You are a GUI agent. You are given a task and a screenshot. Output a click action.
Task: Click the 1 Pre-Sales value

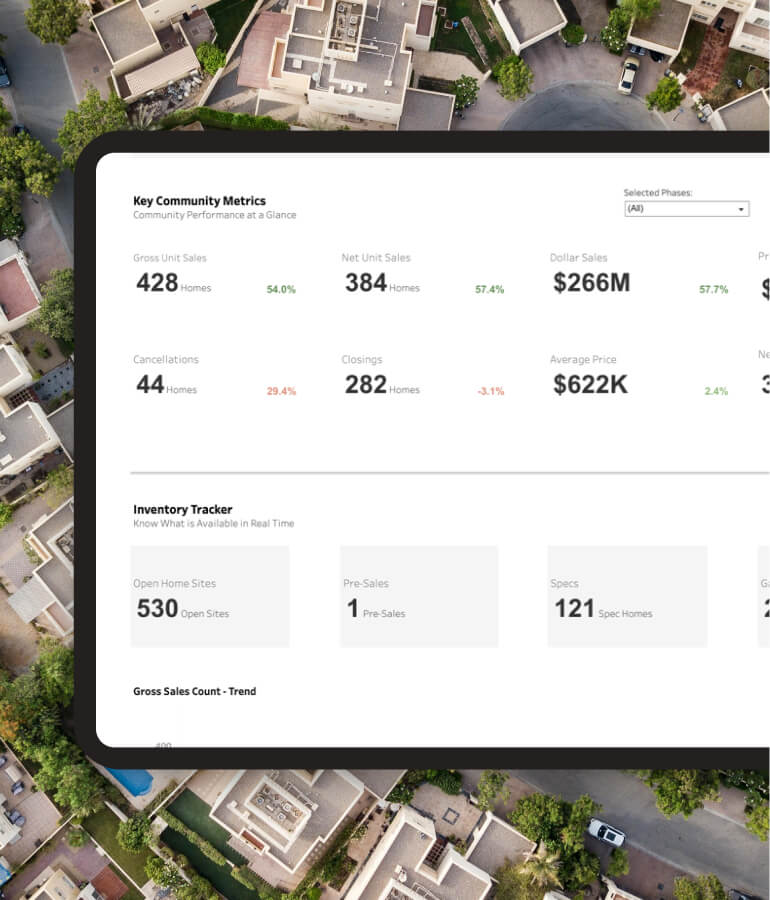pos(376,609)
